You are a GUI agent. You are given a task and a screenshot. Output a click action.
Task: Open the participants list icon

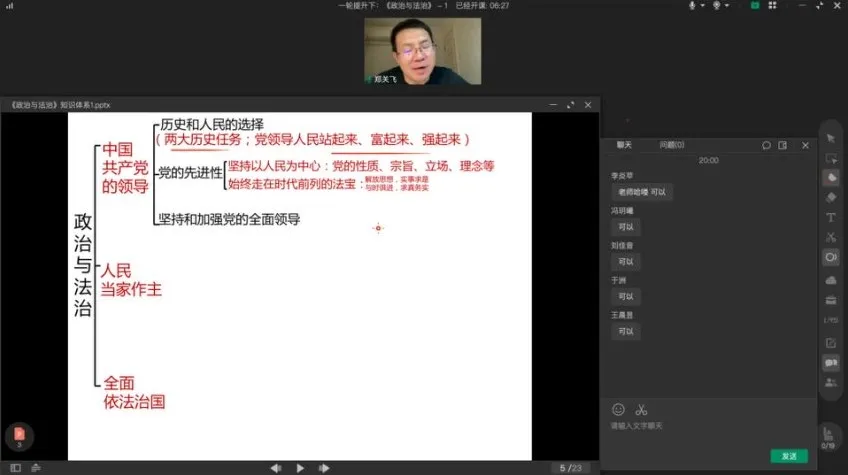[x=830, y=382]
